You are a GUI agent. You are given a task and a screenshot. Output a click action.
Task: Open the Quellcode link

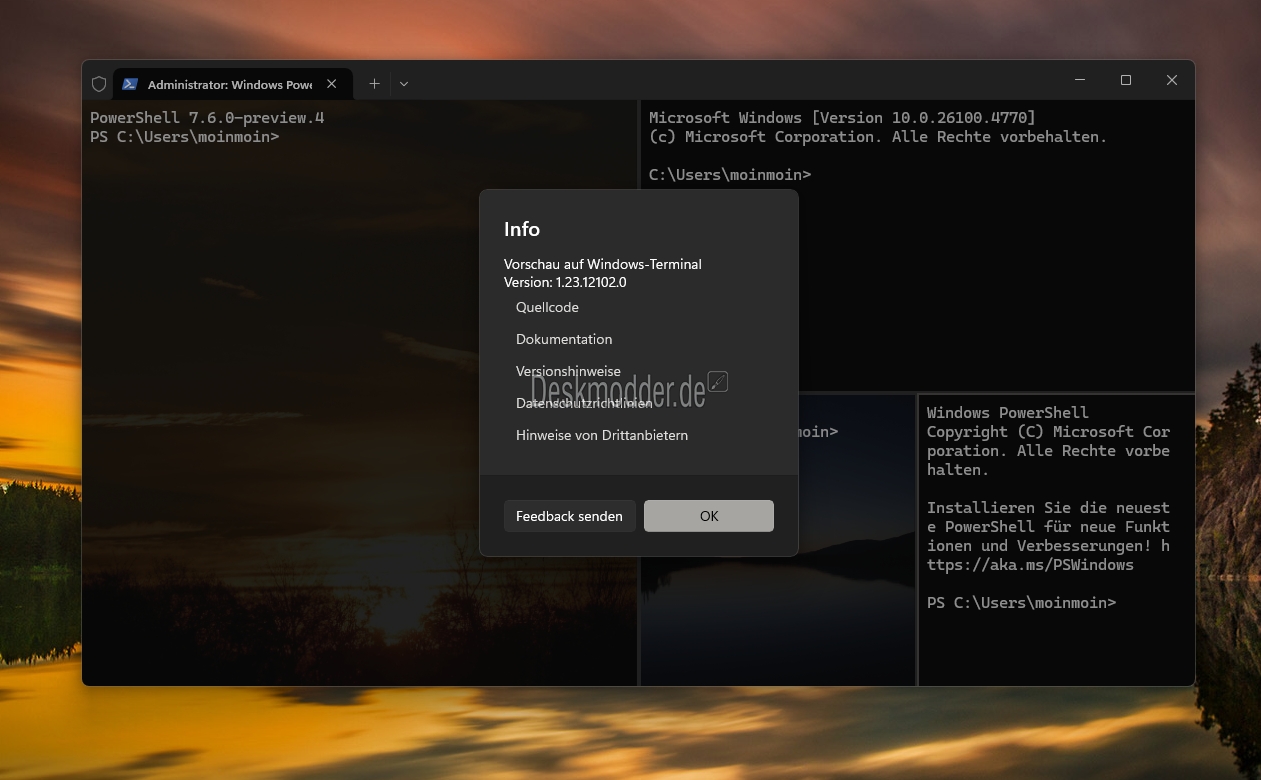coord(547,307)
